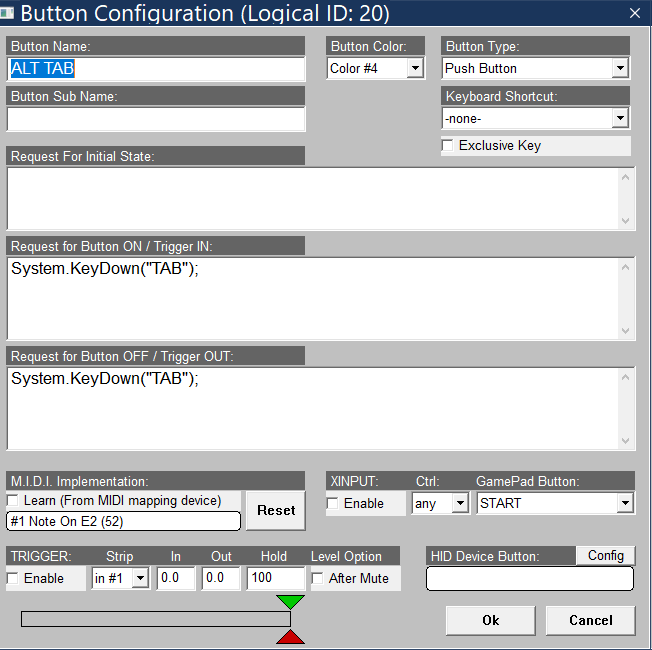Click down arrow of Initial State scrollbar

625,220
